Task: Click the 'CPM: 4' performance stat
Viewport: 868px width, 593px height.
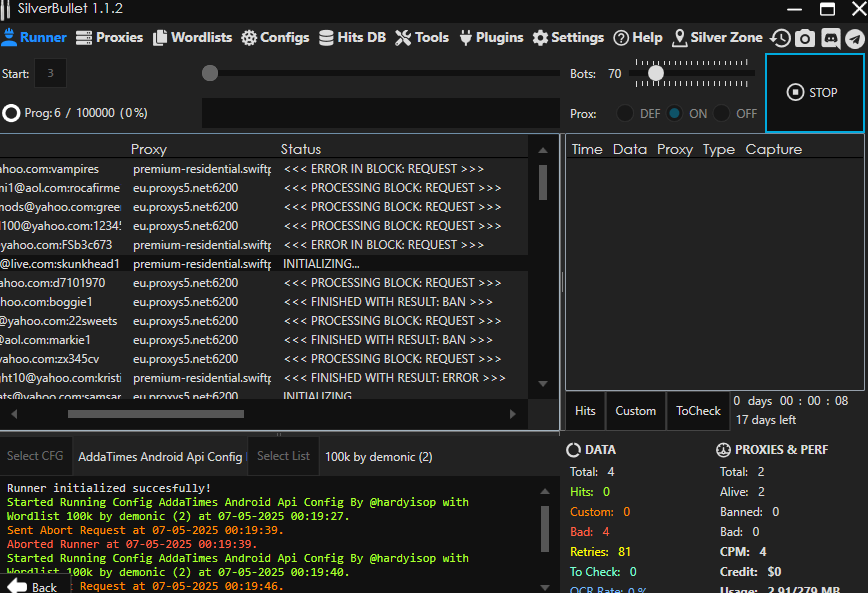Action: coord(743,552)
